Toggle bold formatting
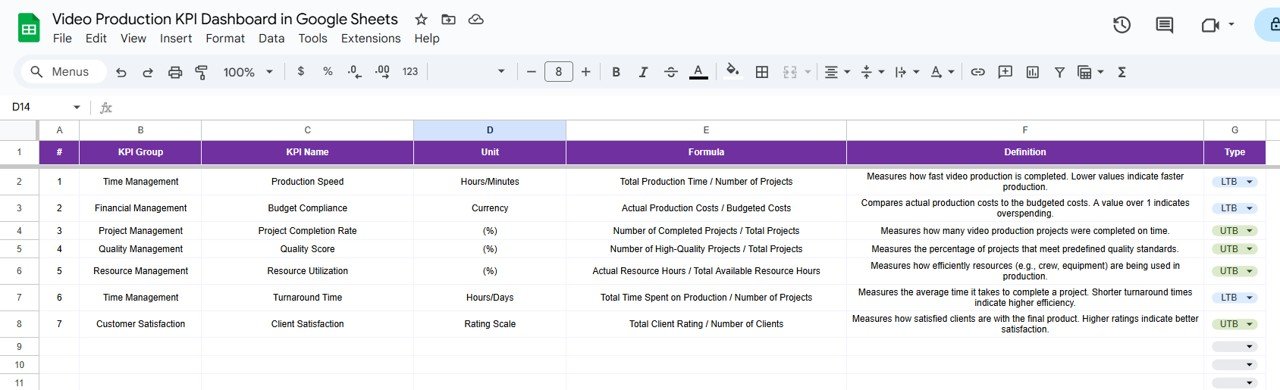The image size is (1280, 390). click(x=616, y=72)
